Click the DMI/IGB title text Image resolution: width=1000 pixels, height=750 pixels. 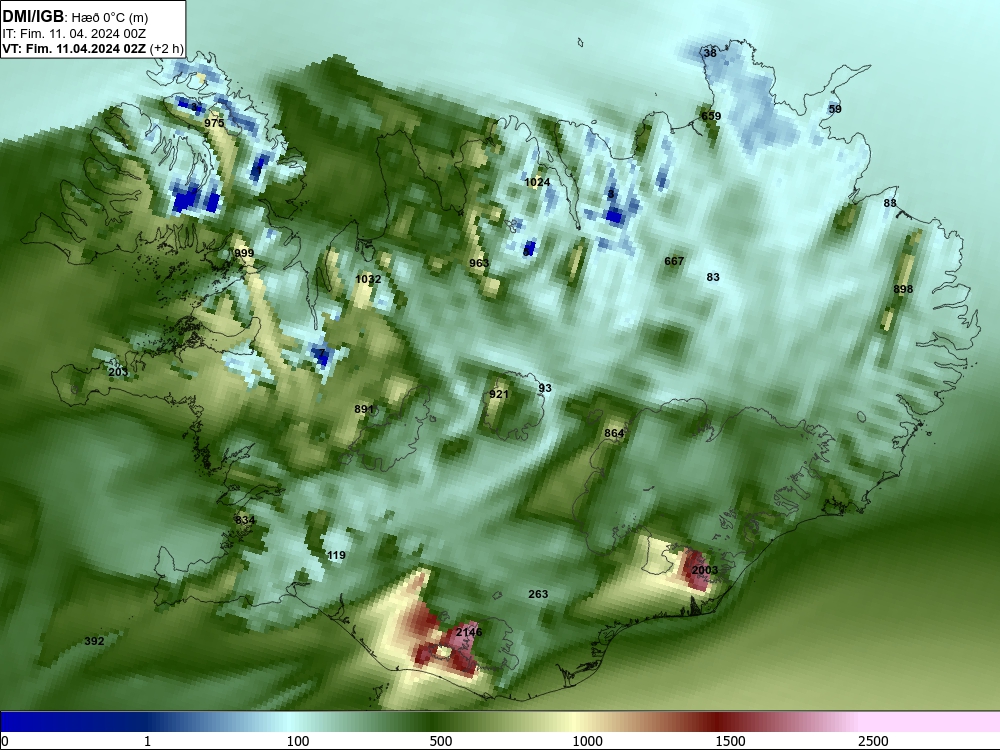33,17
